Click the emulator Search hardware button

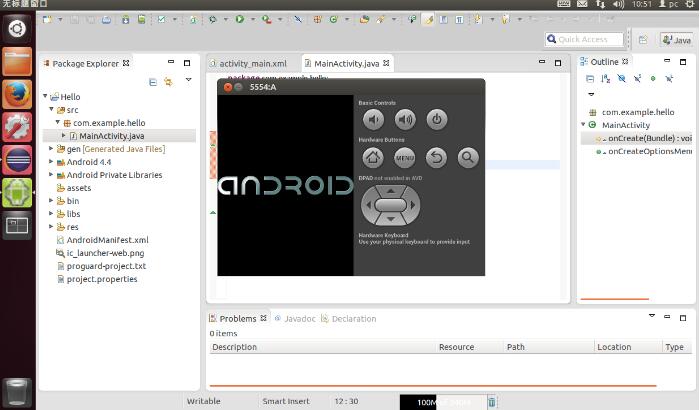[x=468, y=158]
